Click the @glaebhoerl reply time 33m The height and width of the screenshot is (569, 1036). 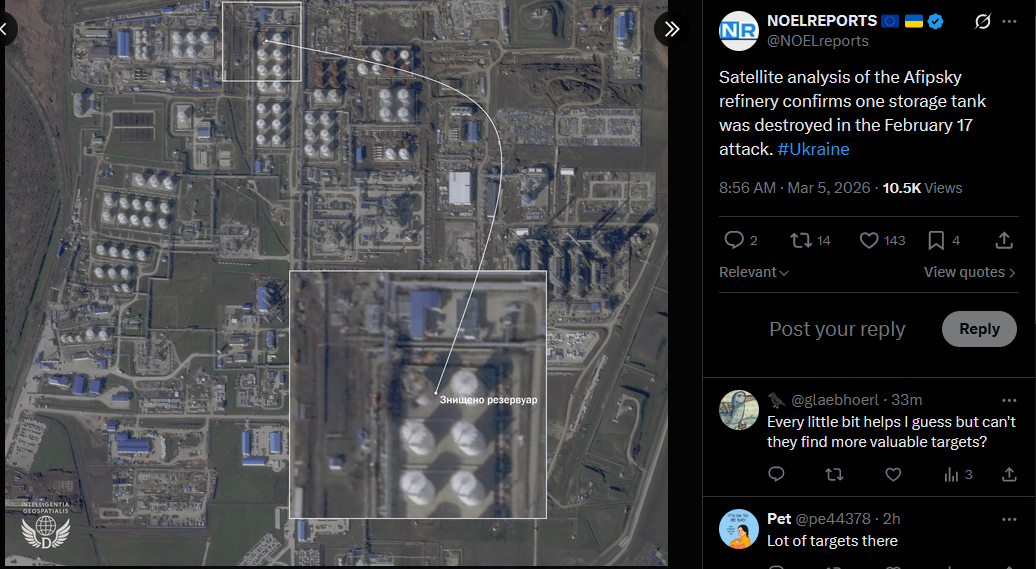[906, 400]
